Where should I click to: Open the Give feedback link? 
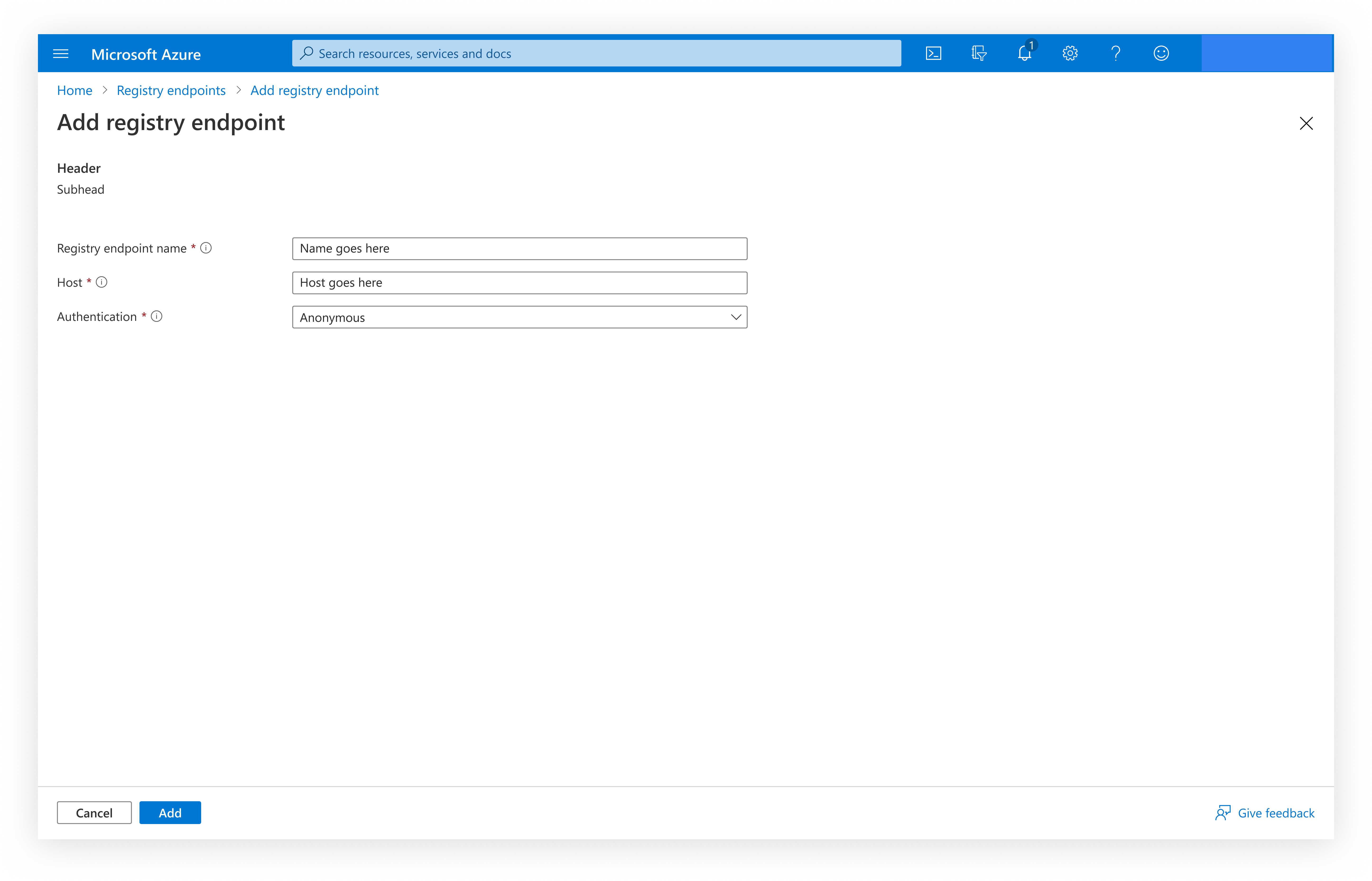pos(1276,813)
